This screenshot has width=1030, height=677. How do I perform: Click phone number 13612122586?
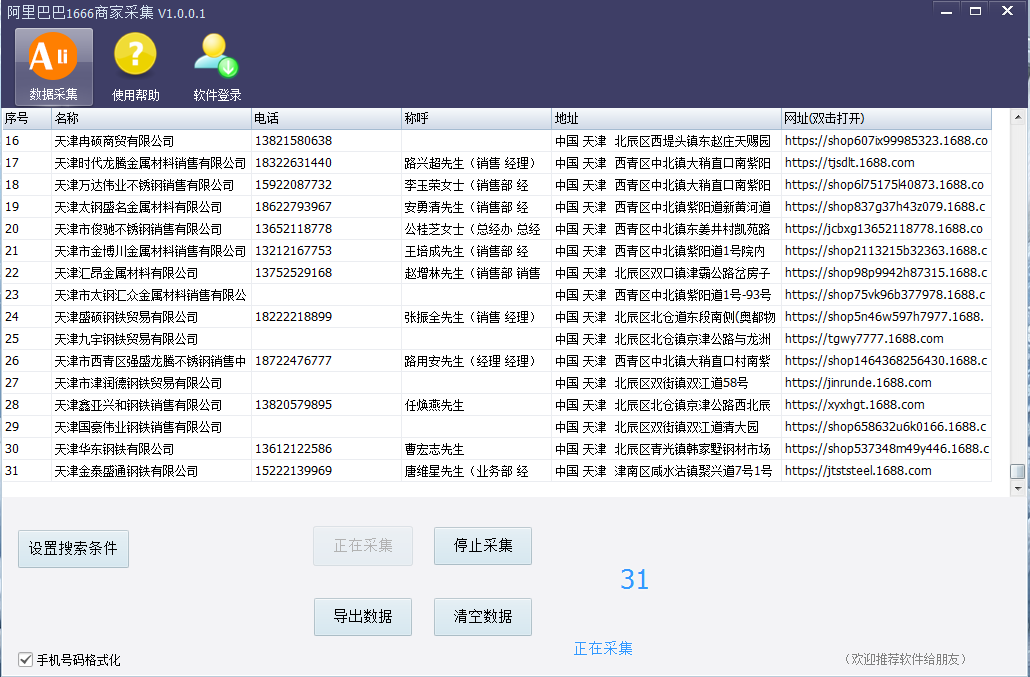coord(294,449)
